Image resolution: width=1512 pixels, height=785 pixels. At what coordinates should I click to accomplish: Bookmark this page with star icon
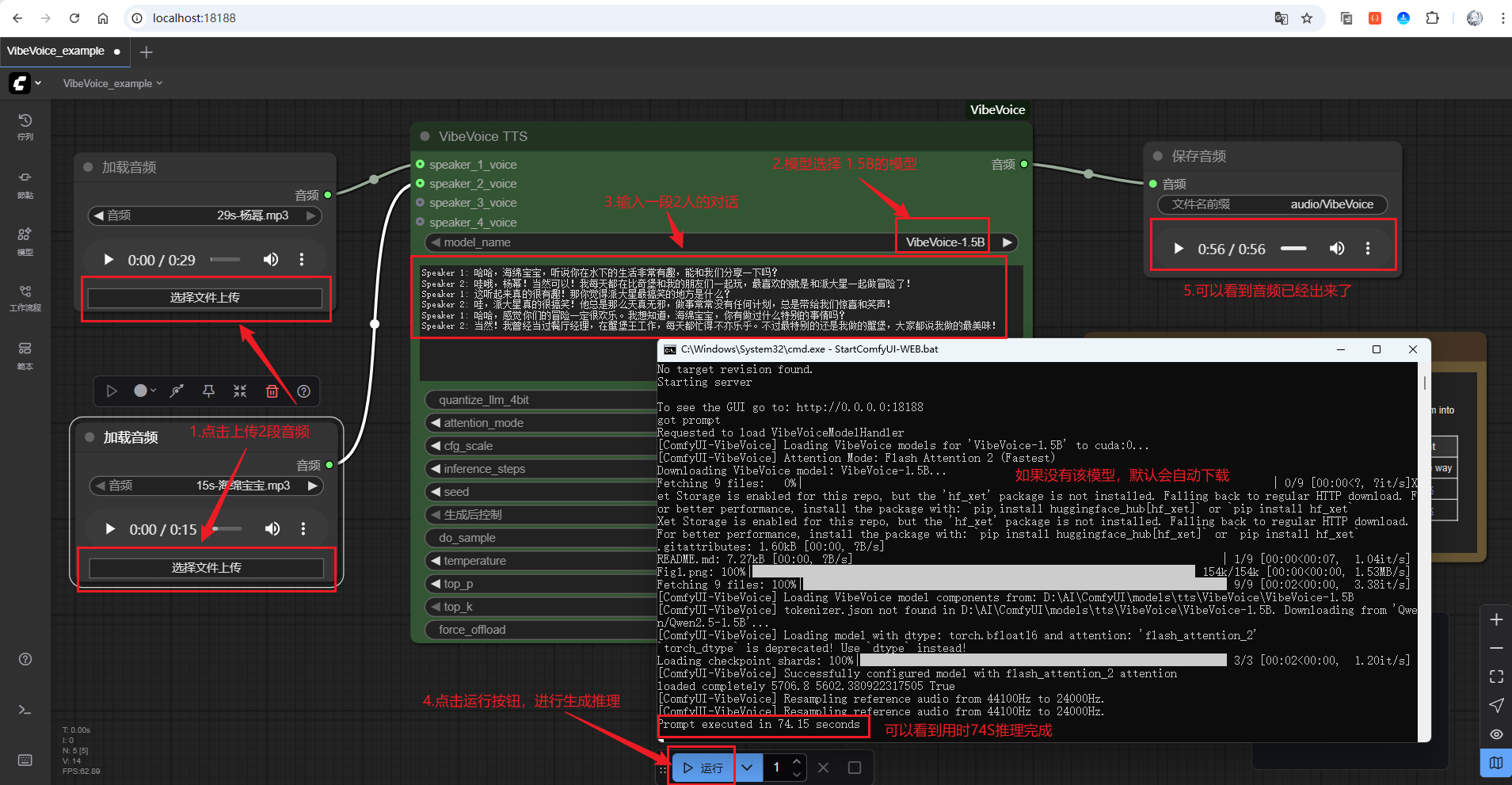[1307, 18]
